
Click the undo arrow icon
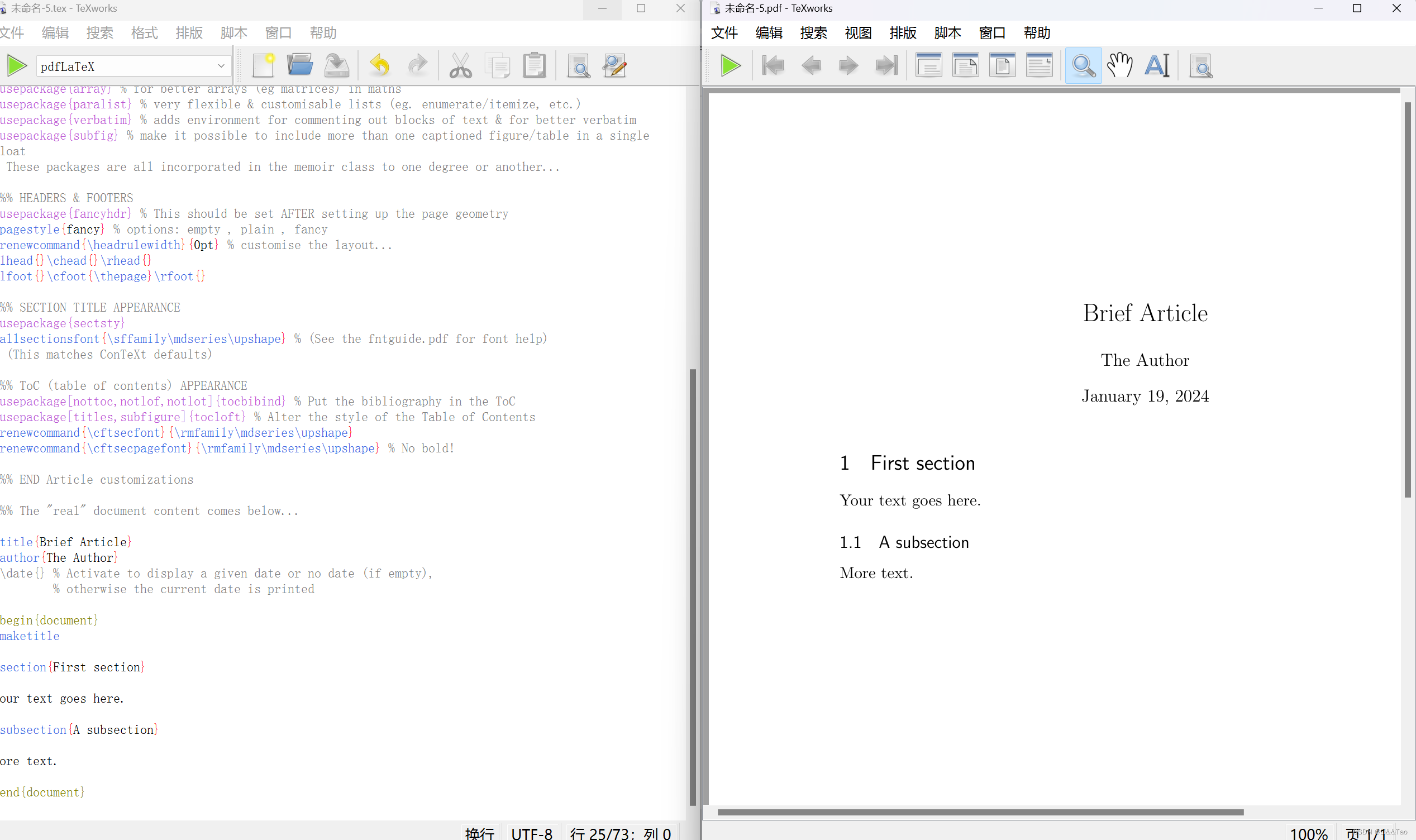point(380,66)
